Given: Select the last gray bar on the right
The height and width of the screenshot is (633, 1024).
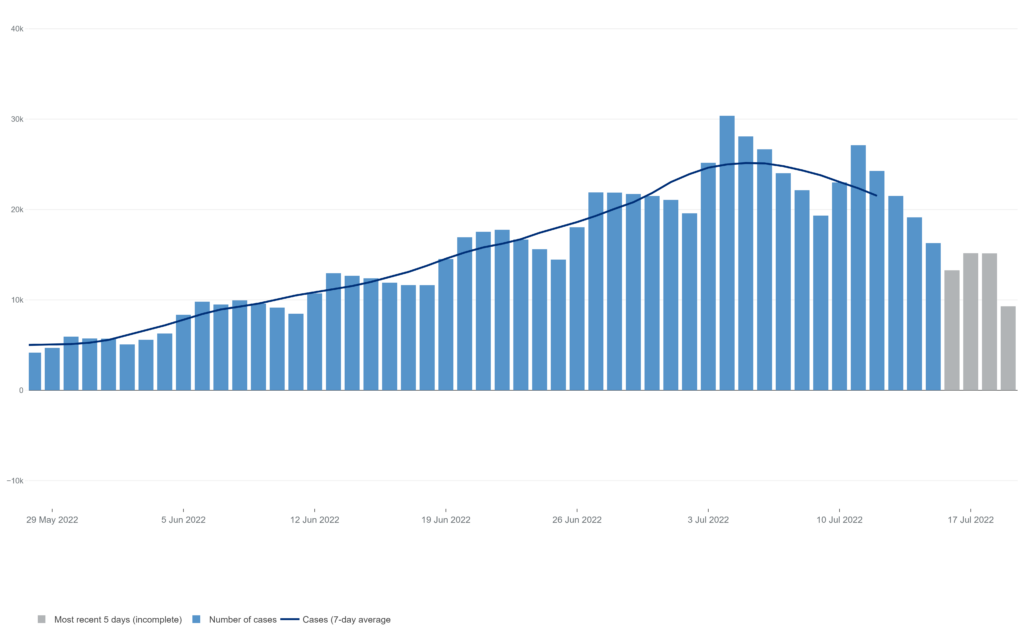Looking at the screenshot, I should coord(1008,347).
